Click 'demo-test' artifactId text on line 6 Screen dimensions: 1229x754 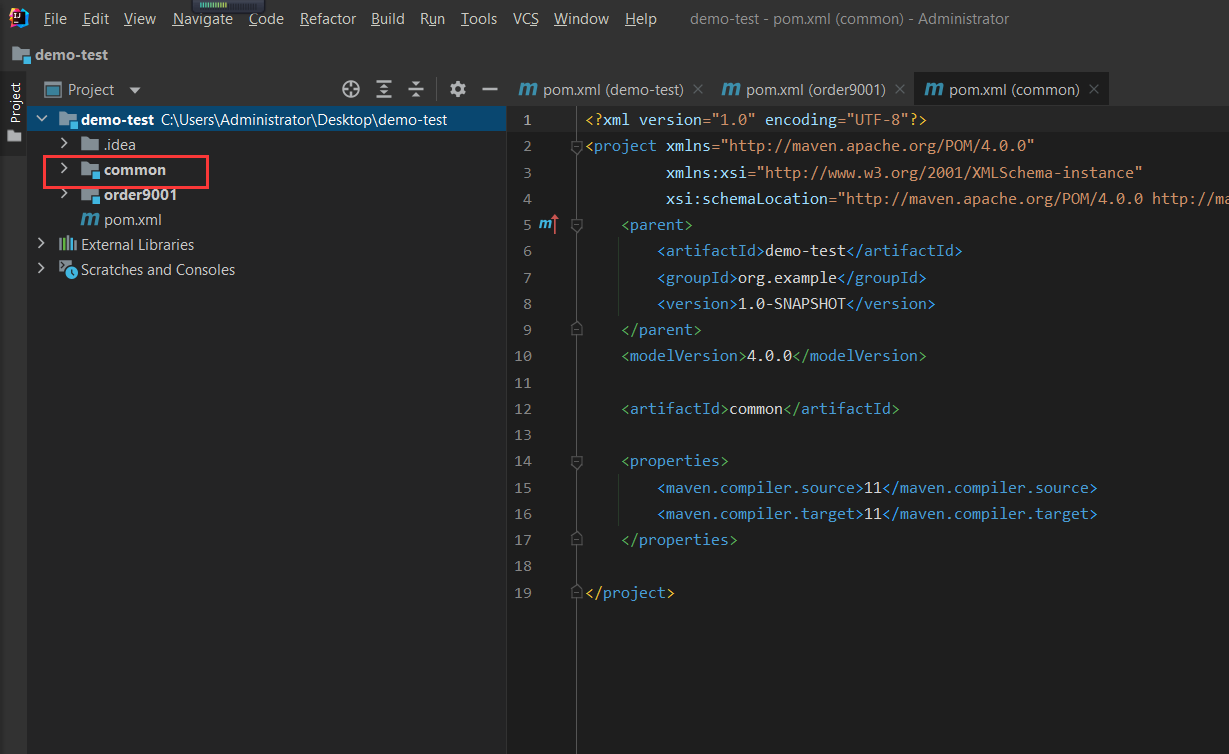tap(805, 251)
